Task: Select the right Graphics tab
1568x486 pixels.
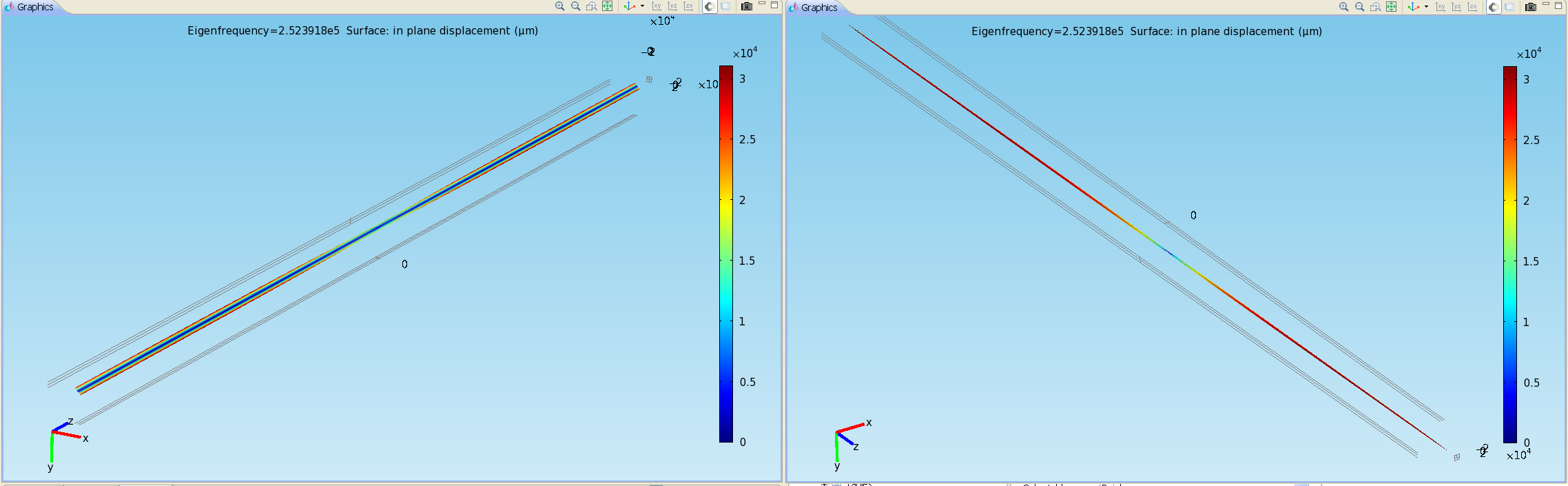Action: click(x=818, y=8)
